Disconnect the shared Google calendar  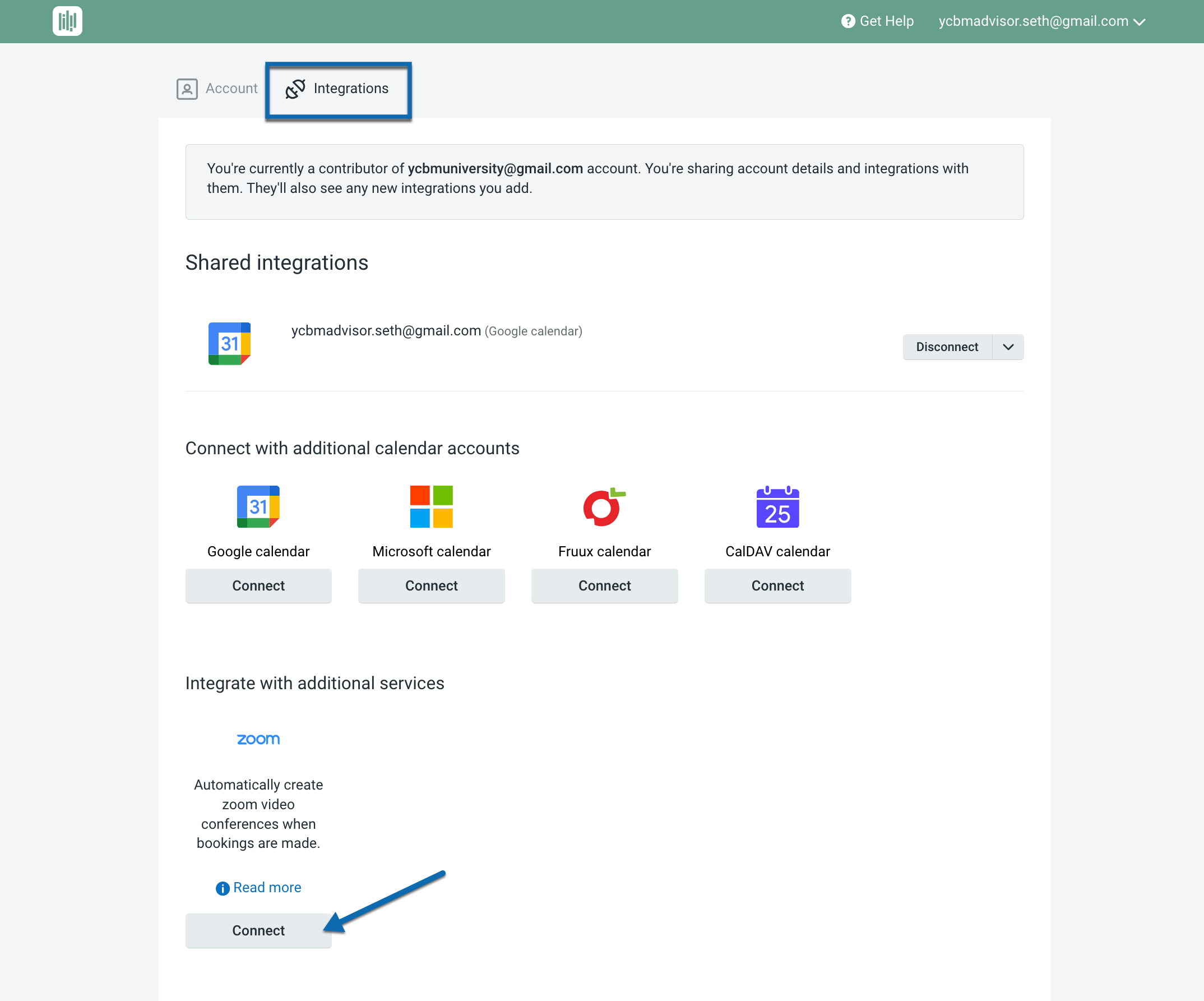(947, 347)
